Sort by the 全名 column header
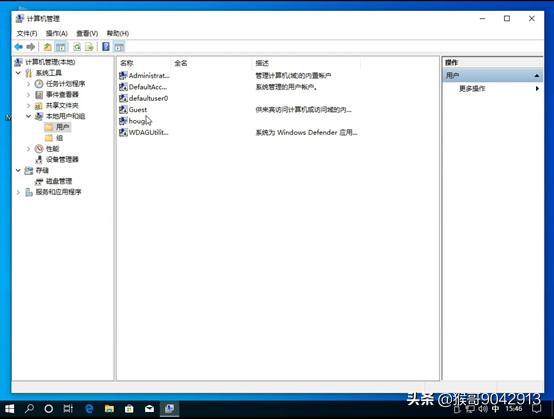The height and width of the screenshot is (419, 554). [x=212, y=63]
